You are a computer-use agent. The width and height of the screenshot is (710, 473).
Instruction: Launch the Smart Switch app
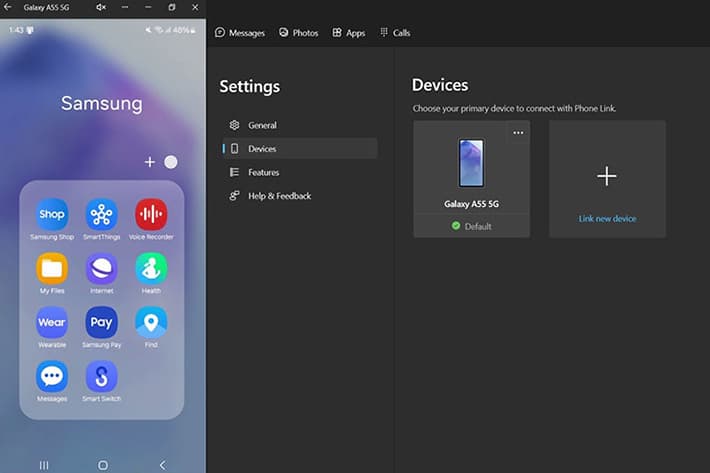101,376
